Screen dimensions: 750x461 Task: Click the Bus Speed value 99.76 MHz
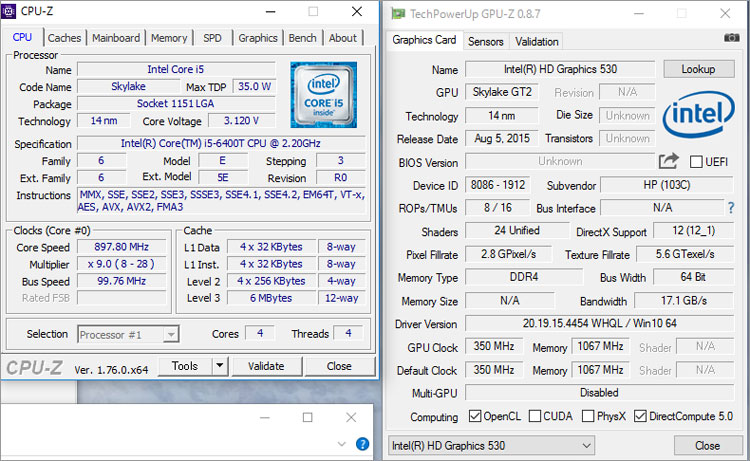121,281
